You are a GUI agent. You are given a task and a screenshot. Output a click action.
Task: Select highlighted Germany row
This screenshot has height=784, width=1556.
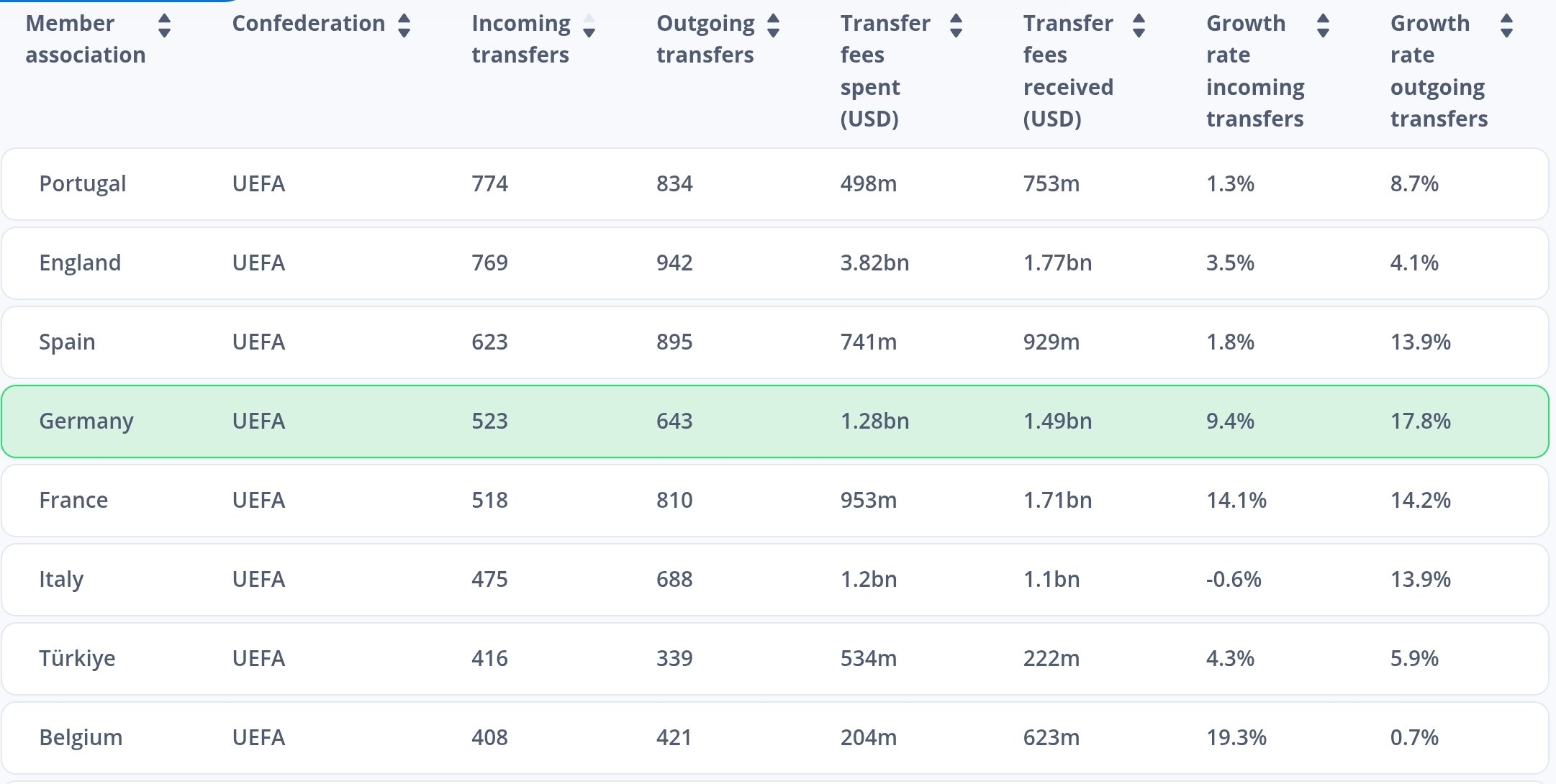[x=774, y=421]
